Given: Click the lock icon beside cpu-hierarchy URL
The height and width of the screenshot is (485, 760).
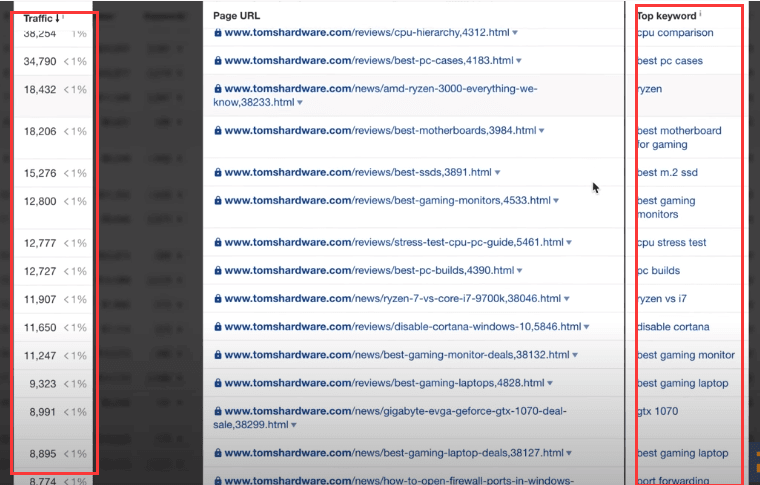Looking at the screenshot, I should [x=218, y=32].
